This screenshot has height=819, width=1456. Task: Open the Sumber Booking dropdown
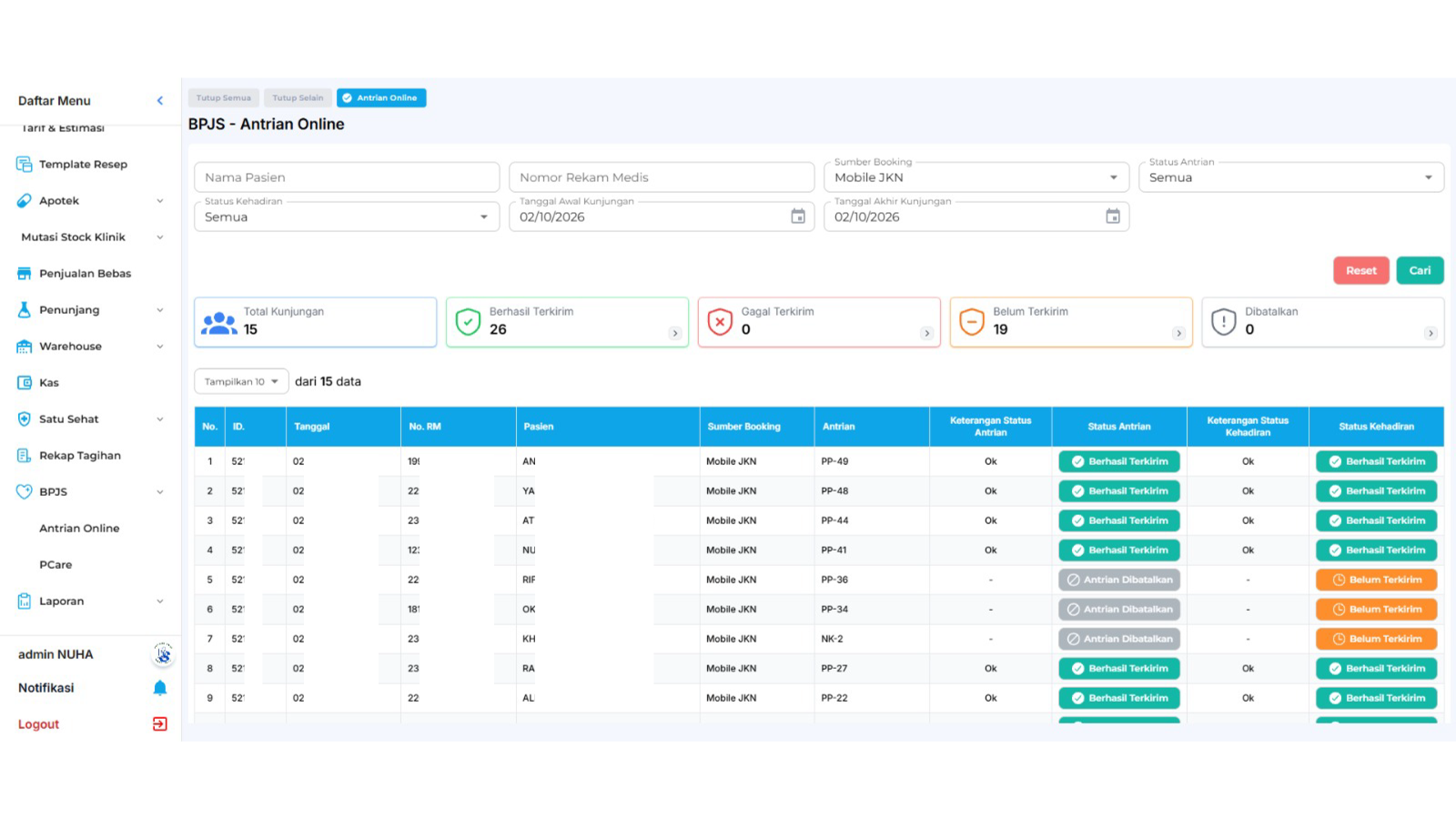point(976,177)
